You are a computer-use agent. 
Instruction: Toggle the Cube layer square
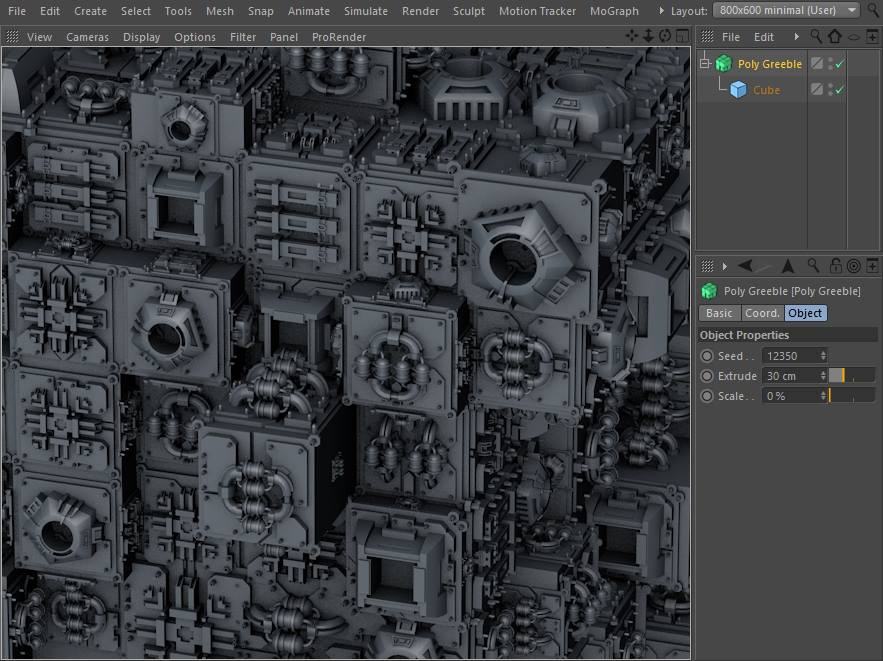pos(817,90)
